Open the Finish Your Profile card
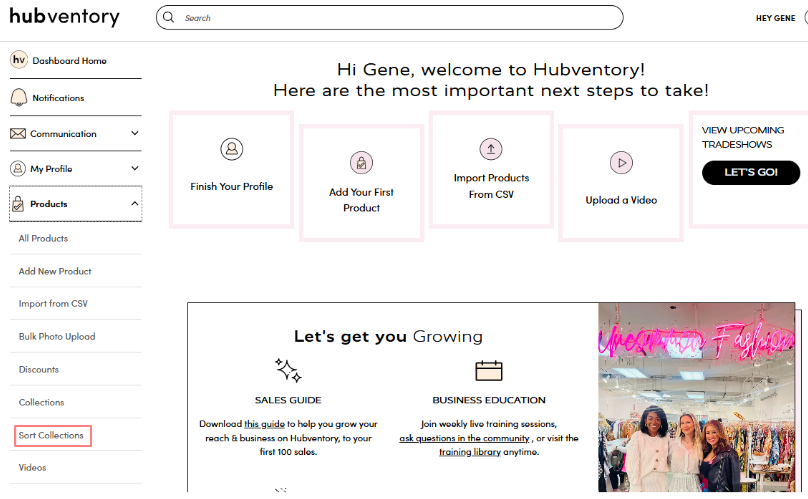The width and height of the screenshot is (808, 499). point(231,169)
